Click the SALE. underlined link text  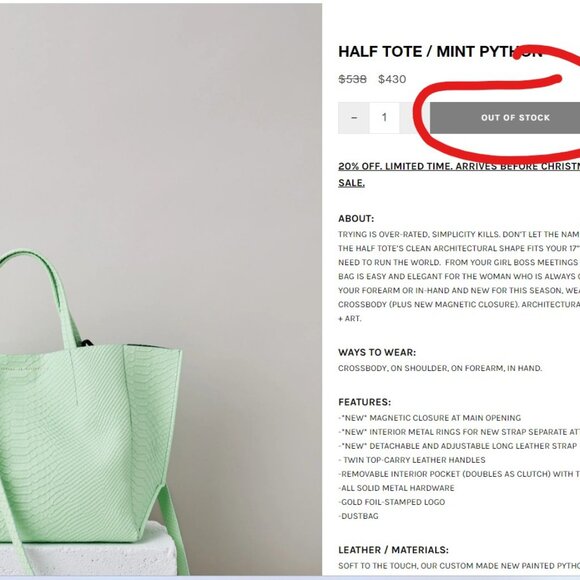(351, 183)
